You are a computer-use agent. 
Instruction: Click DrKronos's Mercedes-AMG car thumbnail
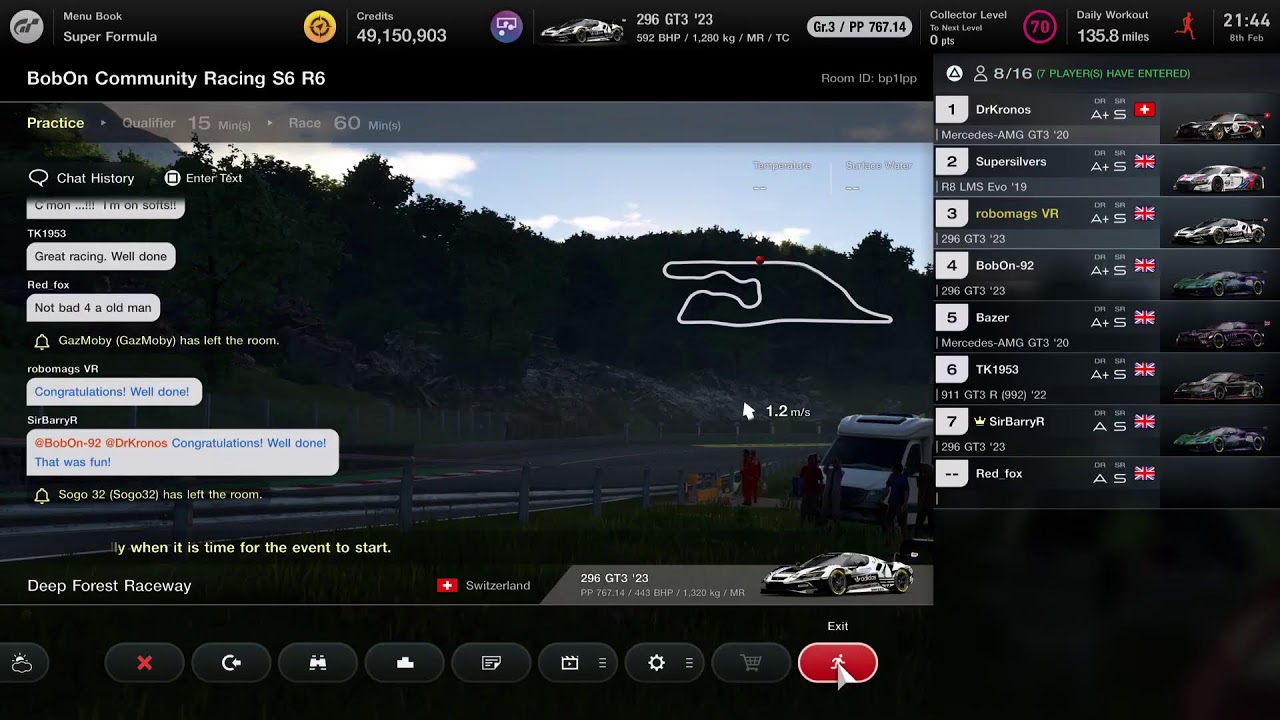pyautogui.click(x=1221, y=126)
